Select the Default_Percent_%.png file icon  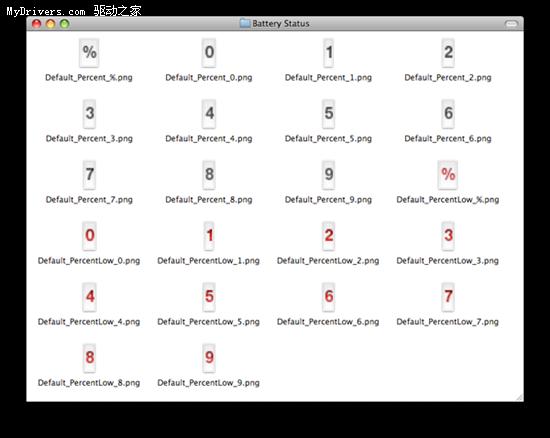[89, 53]
